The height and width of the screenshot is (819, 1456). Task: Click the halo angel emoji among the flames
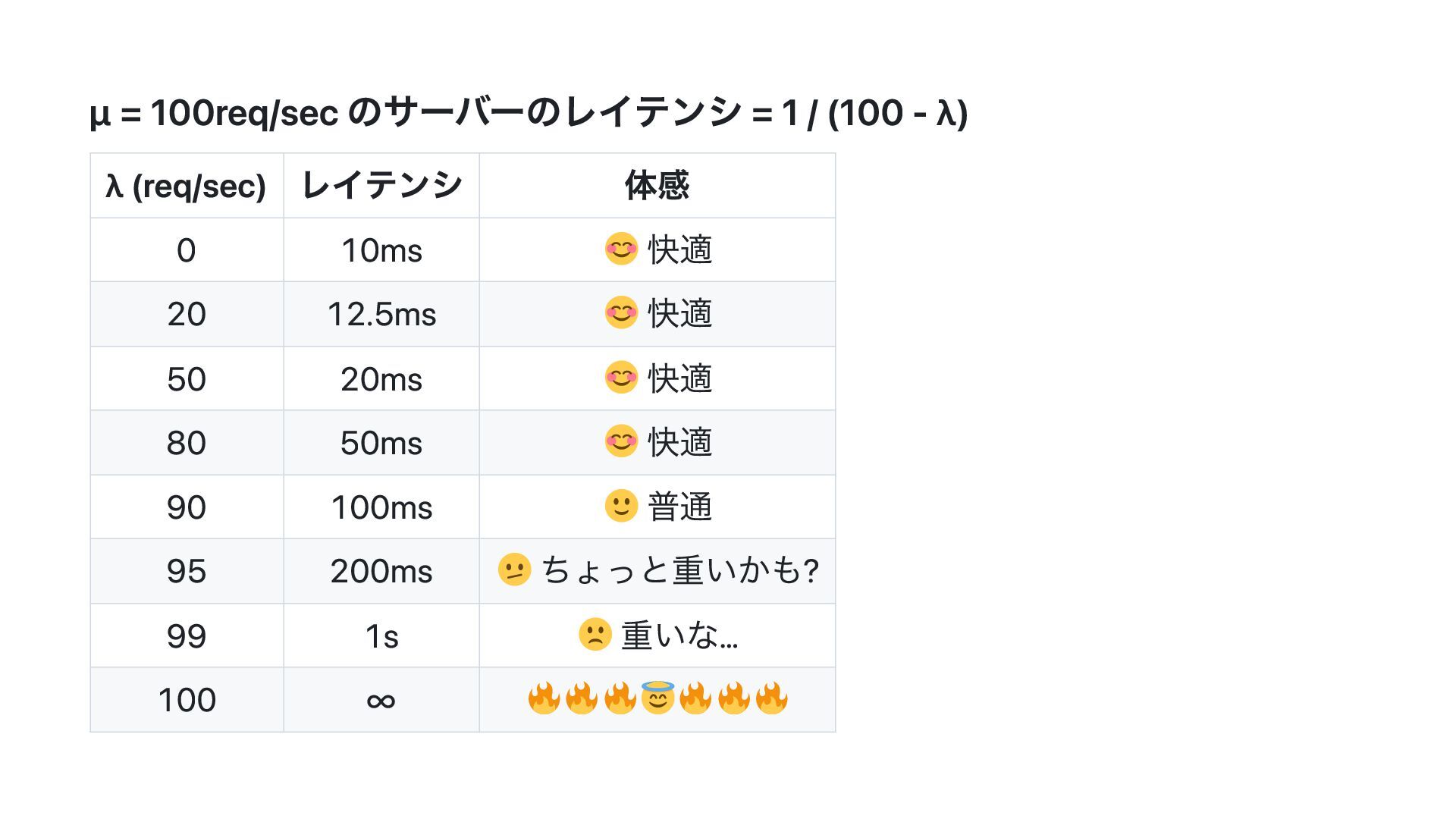[x=657, y=698]
